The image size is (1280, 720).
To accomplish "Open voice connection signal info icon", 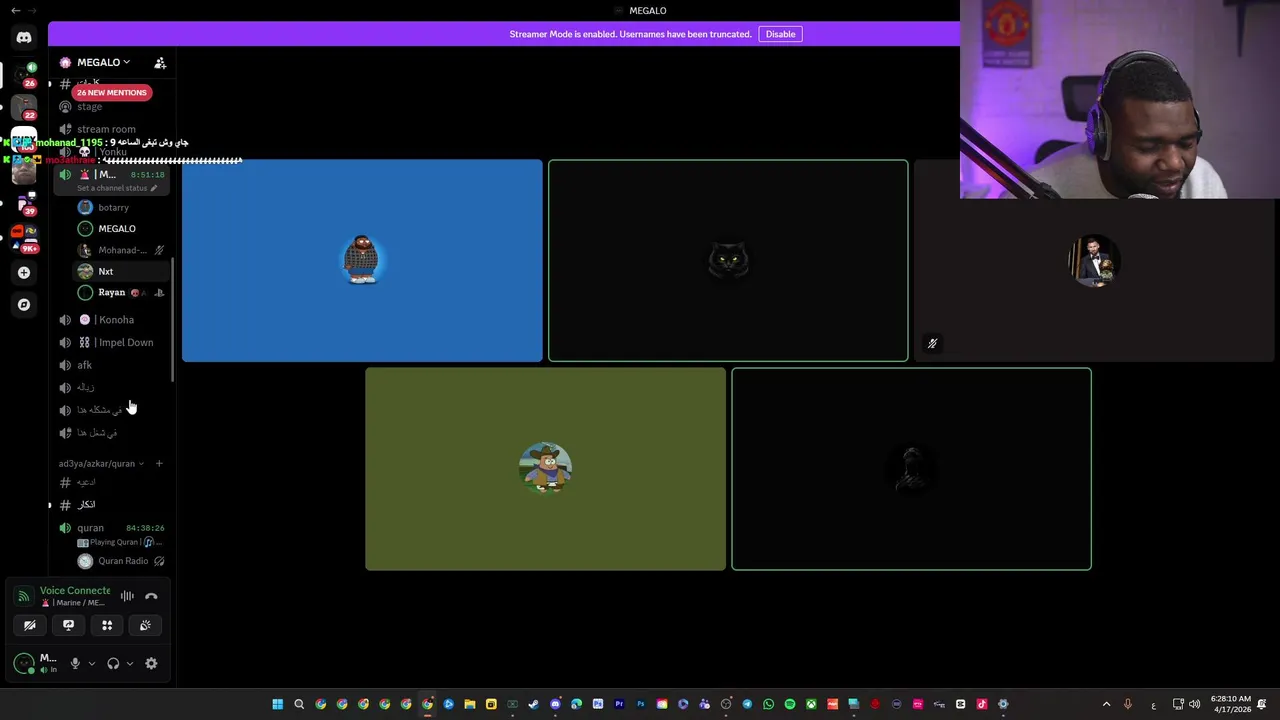I will point(24,596).
